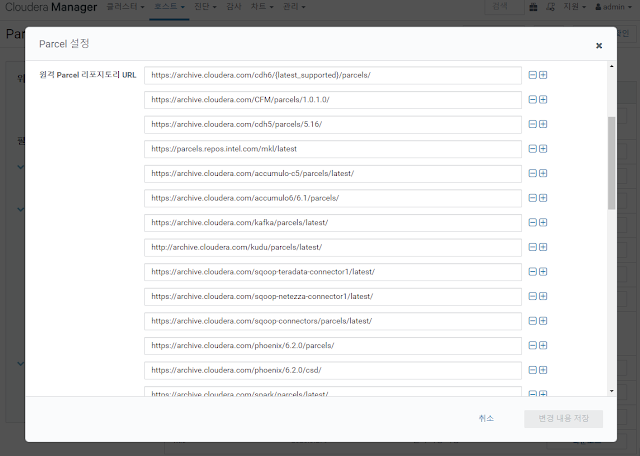Click the dialog scrollbar down arrow
640x456 pixels.
pos(611,391)
